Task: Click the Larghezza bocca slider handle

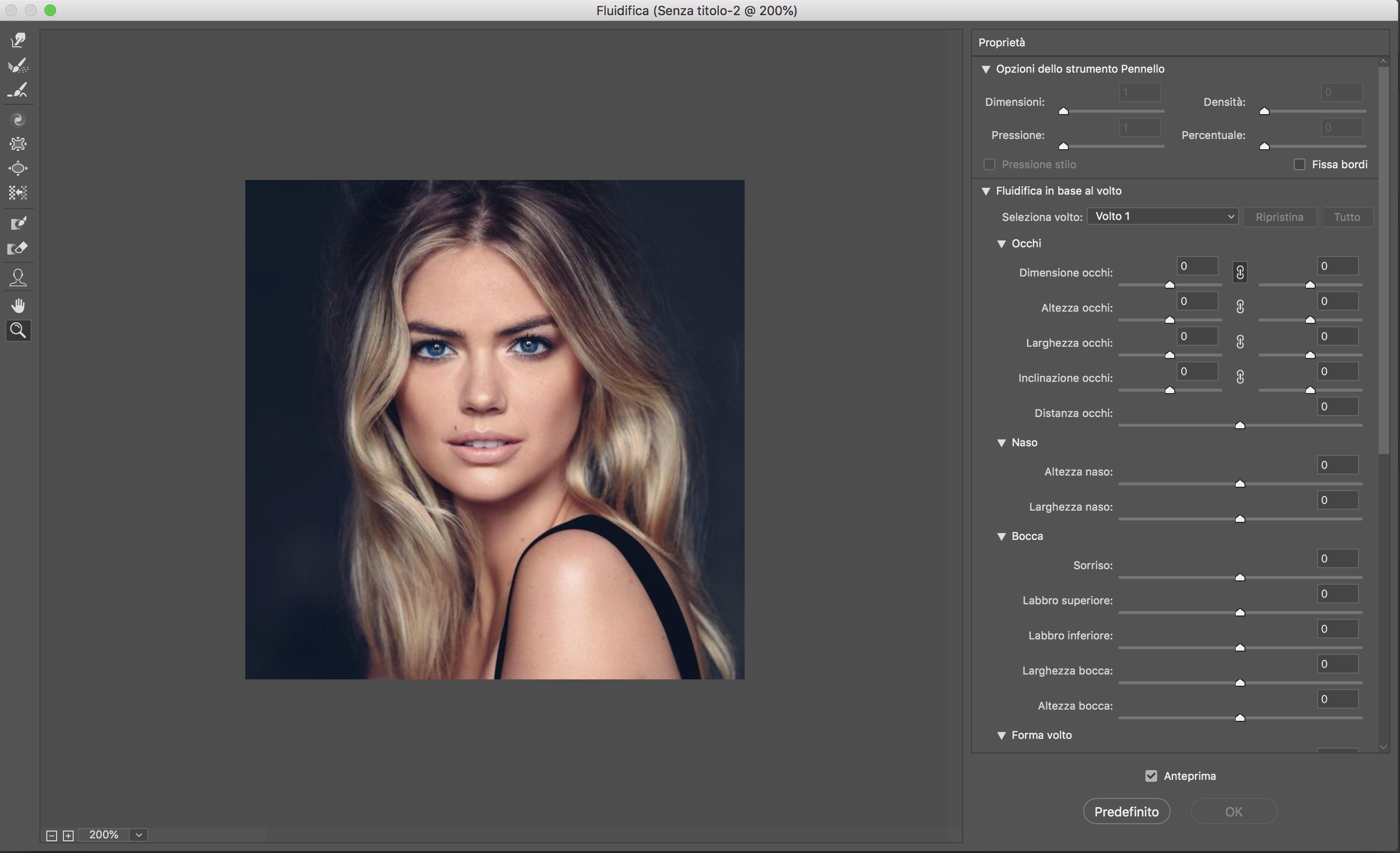Action: [x=1240, y=682]
